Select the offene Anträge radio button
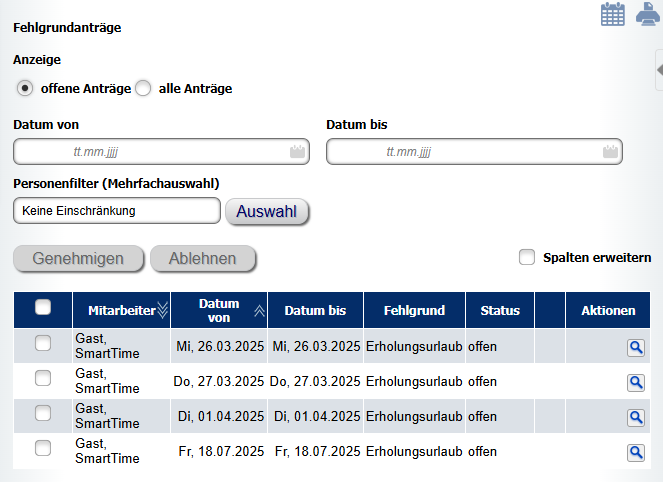The height and width of the screenshot is (482, 663). [x=25, y=88]
